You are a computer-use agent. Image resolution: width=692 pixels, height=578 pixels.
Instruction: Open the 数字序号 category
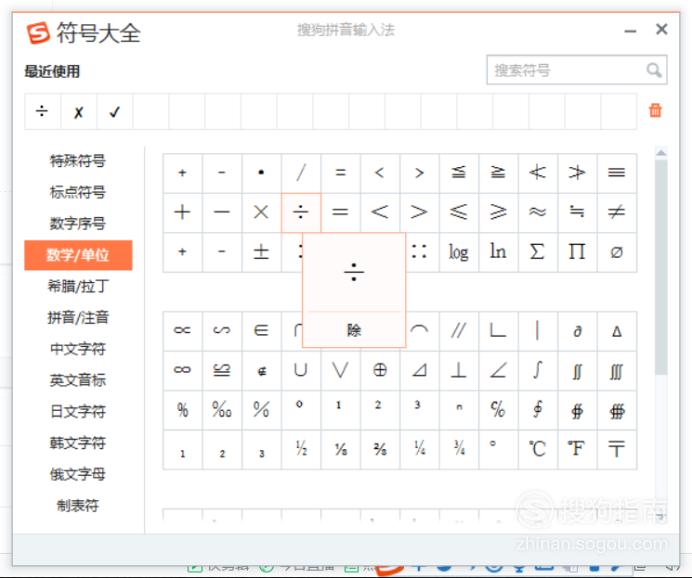point(78,223)
